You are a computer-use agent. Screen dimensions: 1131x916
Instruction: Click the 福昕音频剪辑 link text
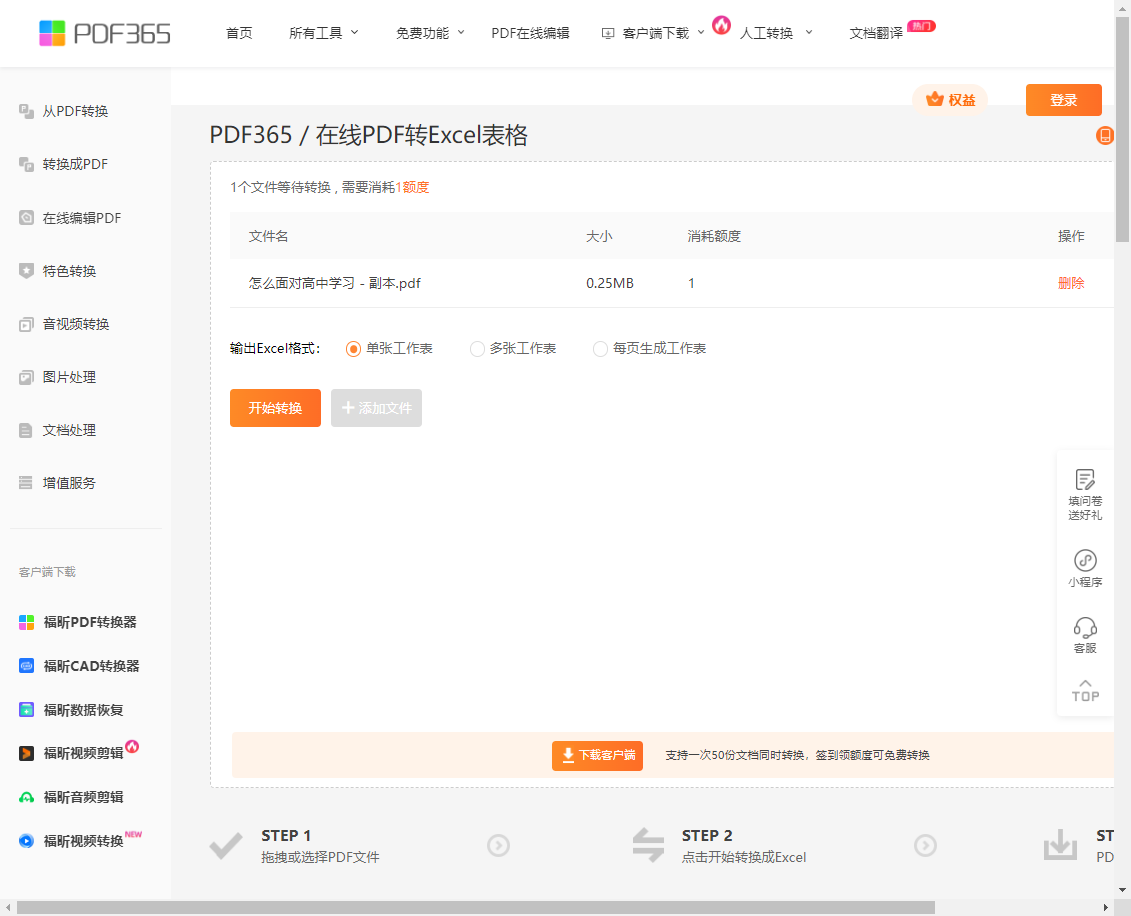point(84,797)
